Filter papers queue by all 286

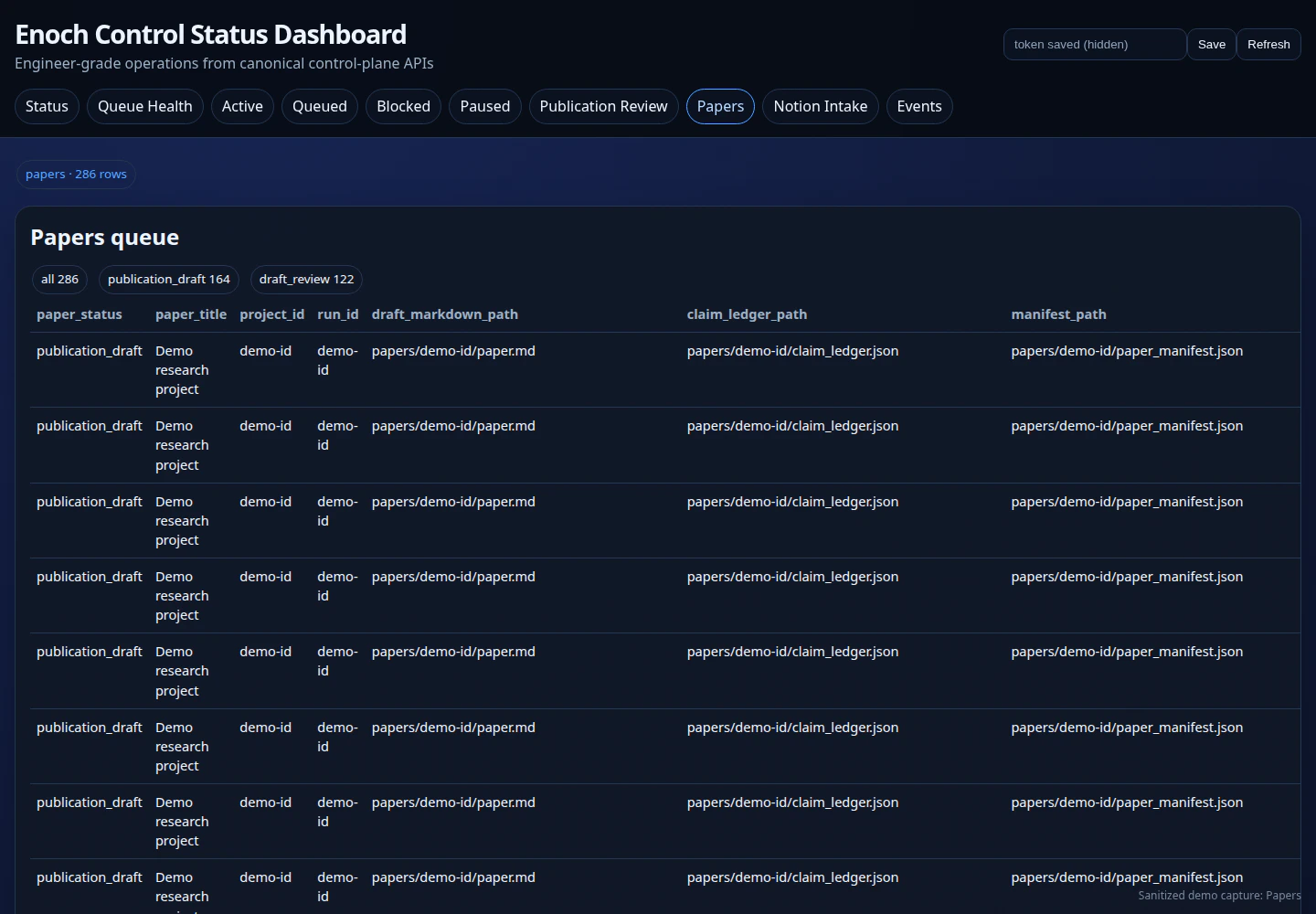[x=59, y=279]
